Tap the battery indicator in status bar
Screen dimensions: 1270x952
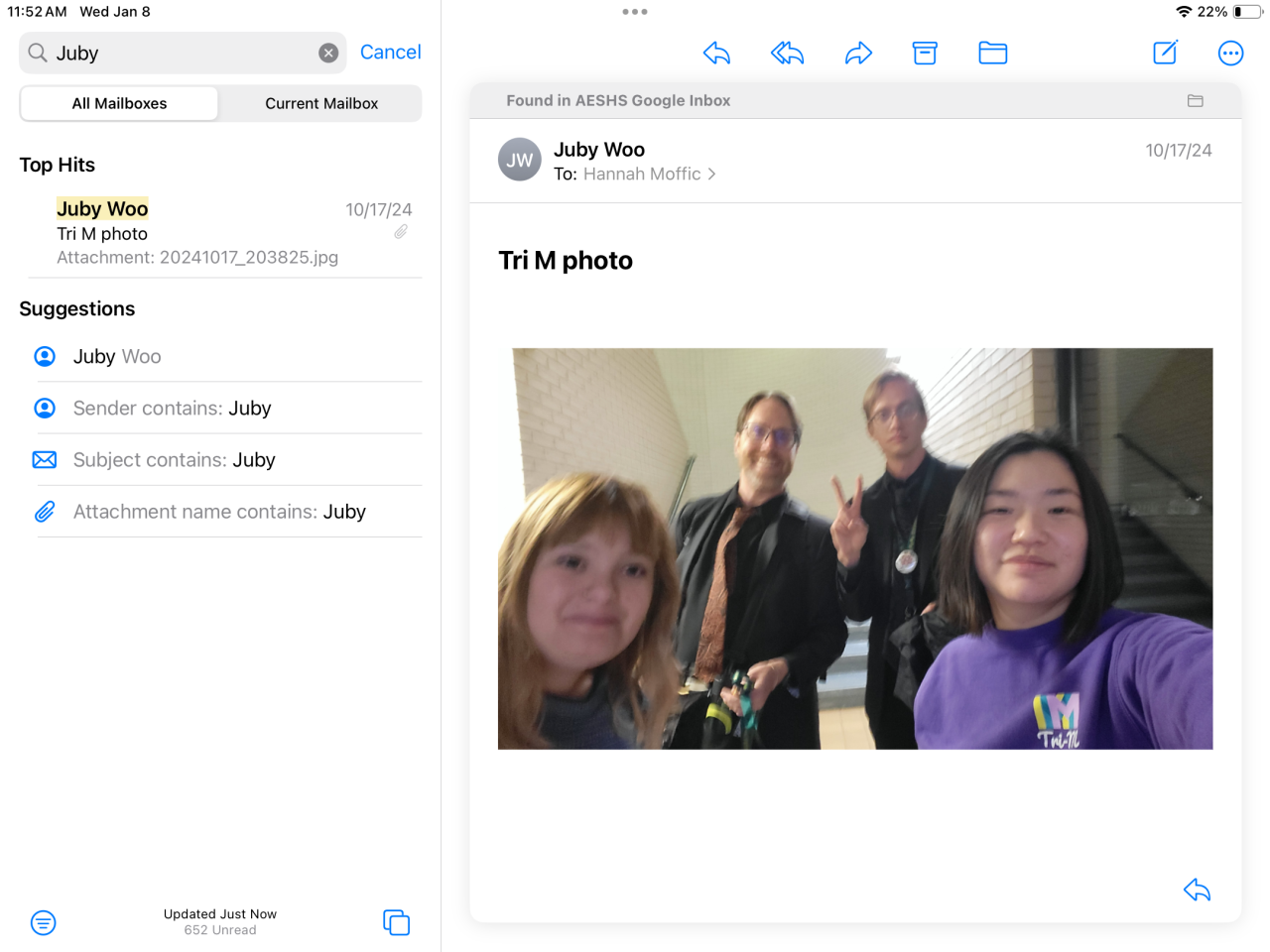(x=1246, y=12)
